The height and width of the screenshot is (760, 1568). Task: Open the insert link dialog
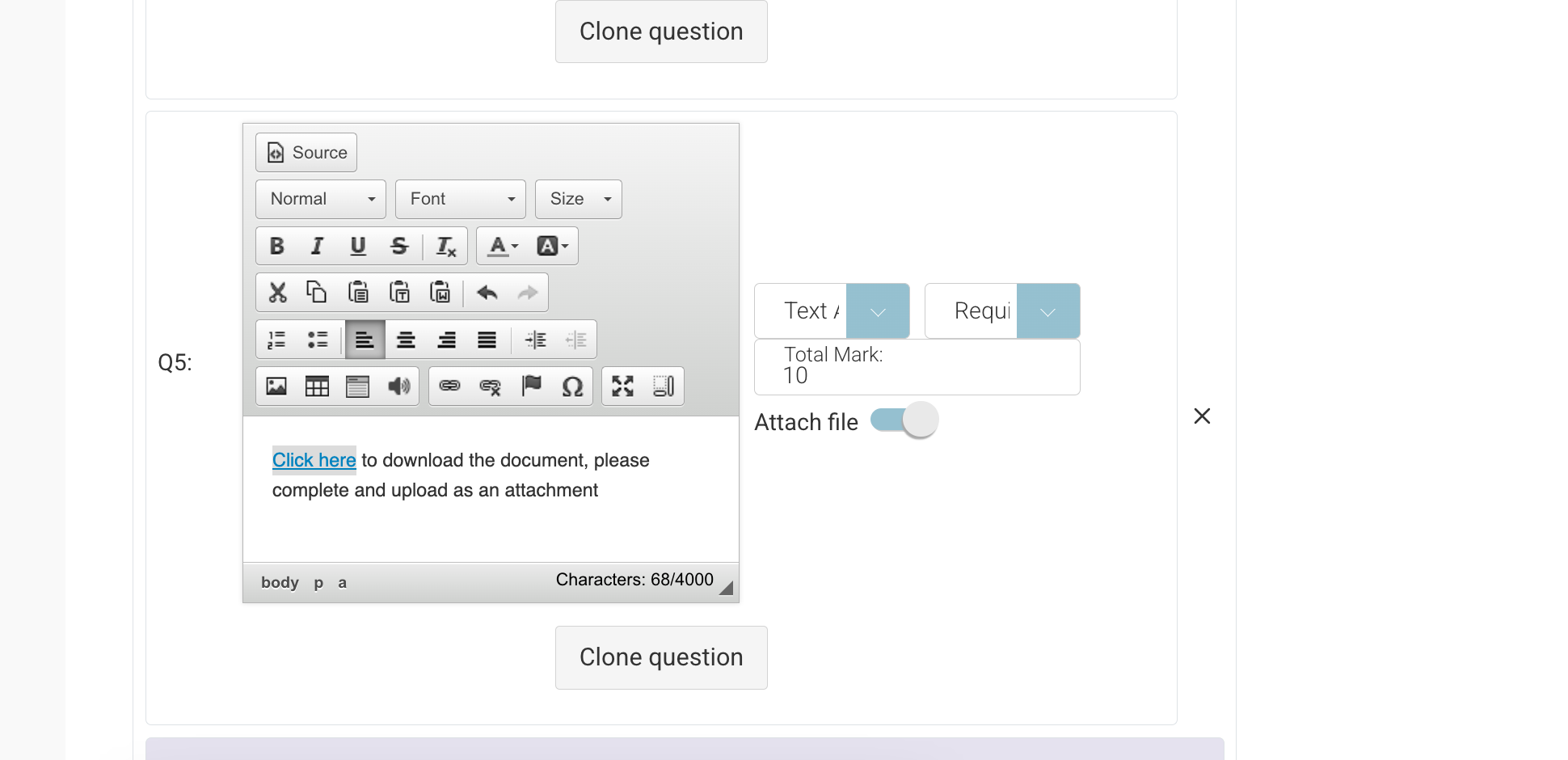point(450,386)
